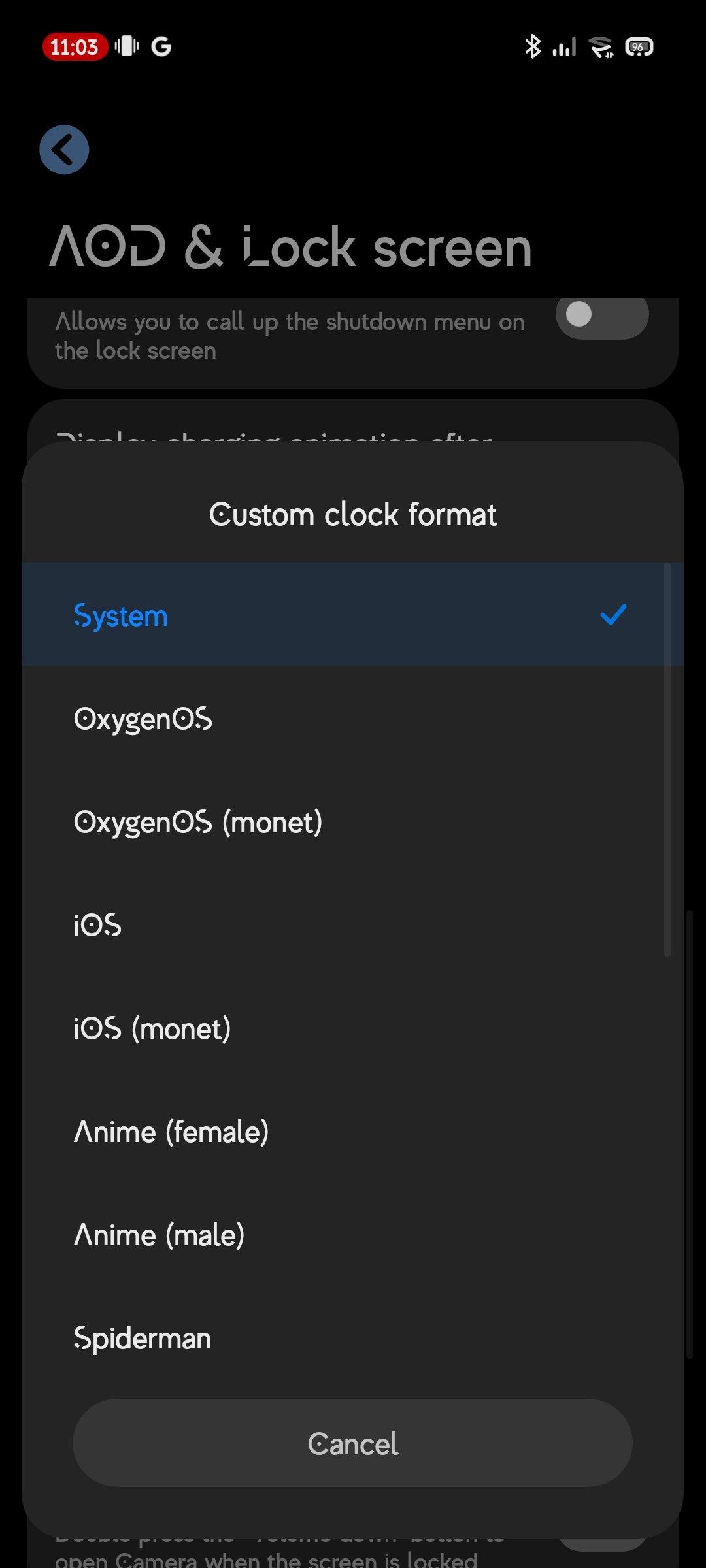This screenshot has height=1568, width=706.
Task: Tap the back arrow icon
Action: pos(64,150)
